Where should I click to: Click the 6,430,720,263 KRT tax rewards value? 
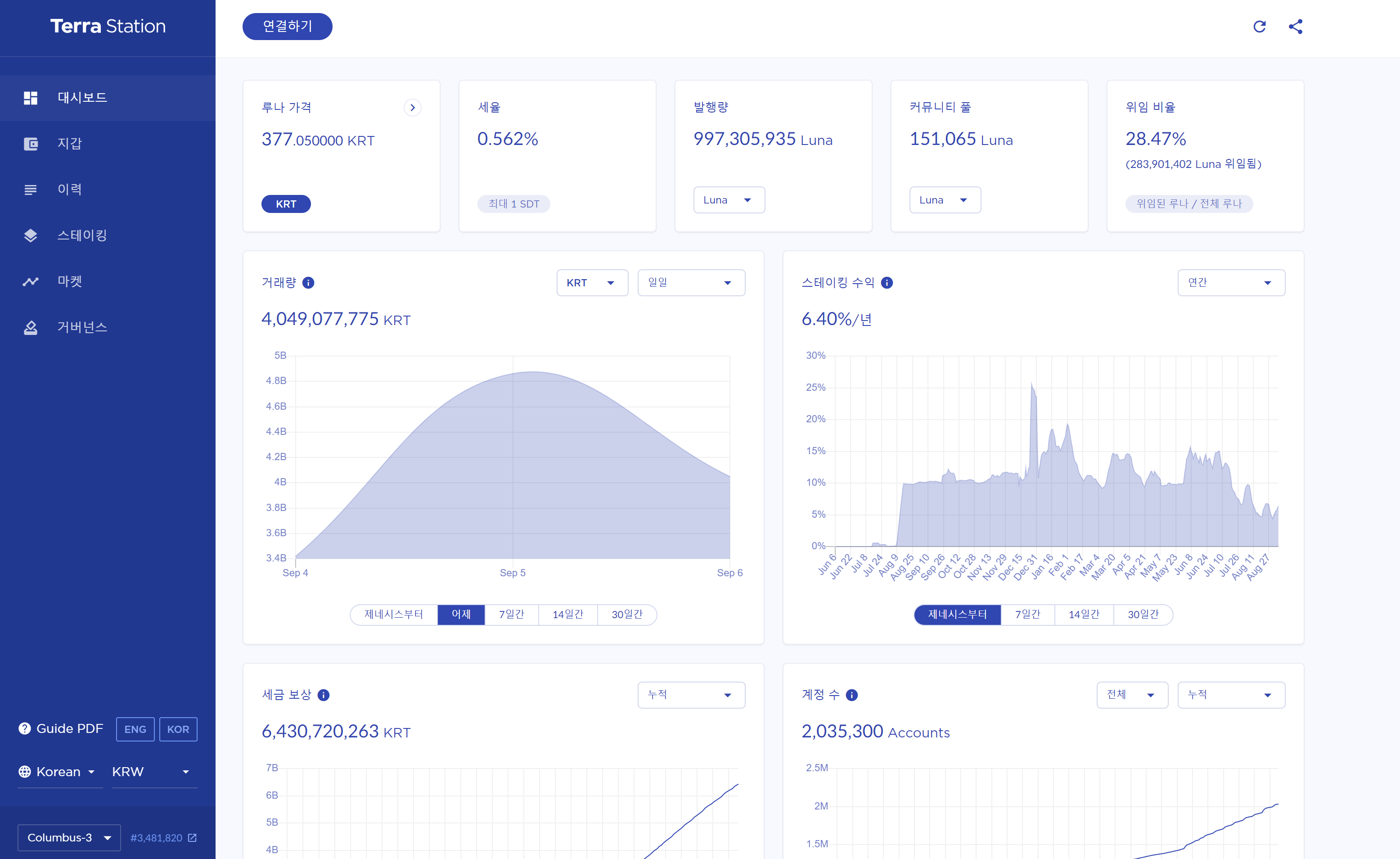[336, 731]
